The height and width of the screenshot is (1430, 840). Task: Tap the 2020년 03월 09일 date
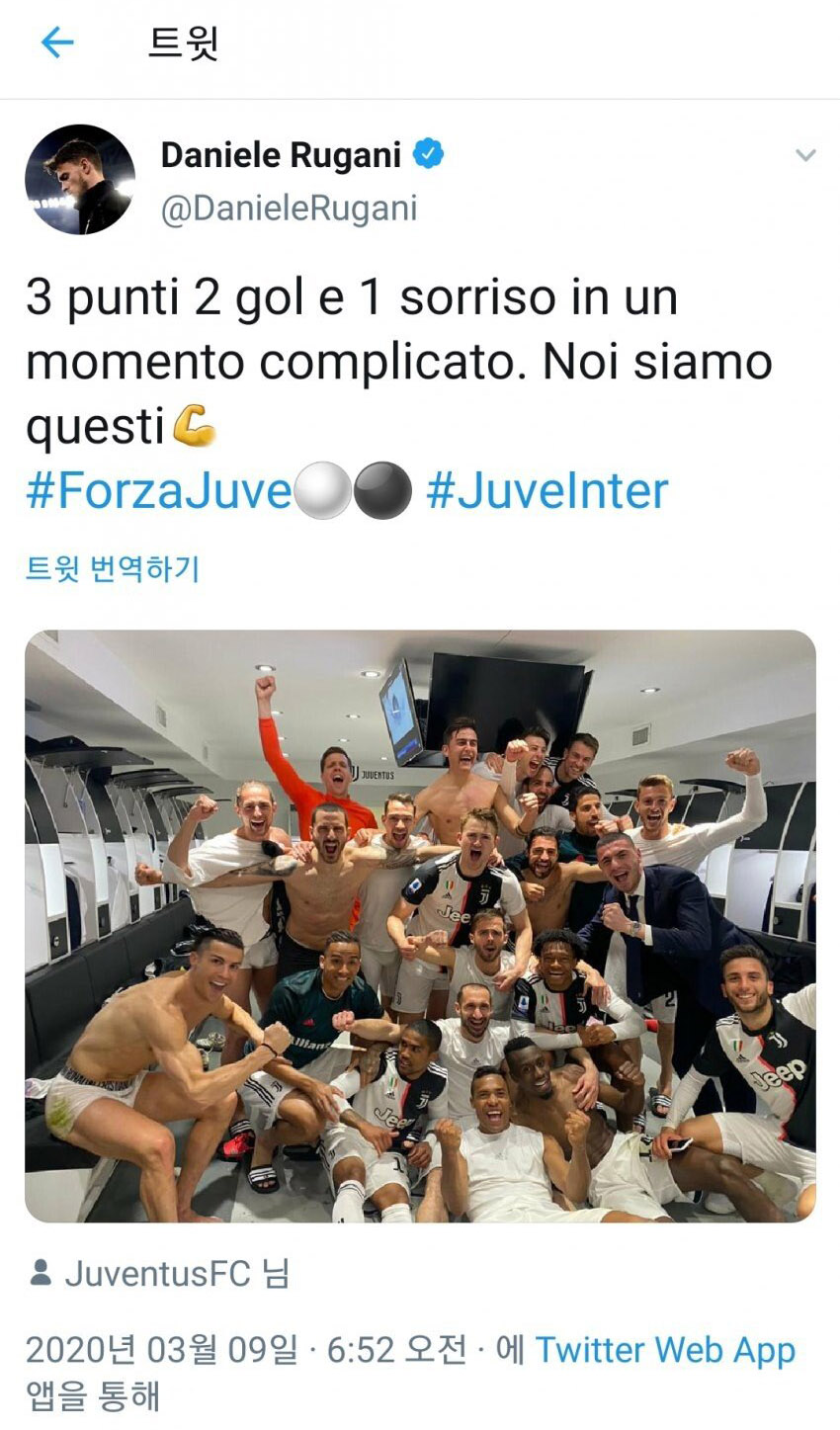tap(161, 1350)
